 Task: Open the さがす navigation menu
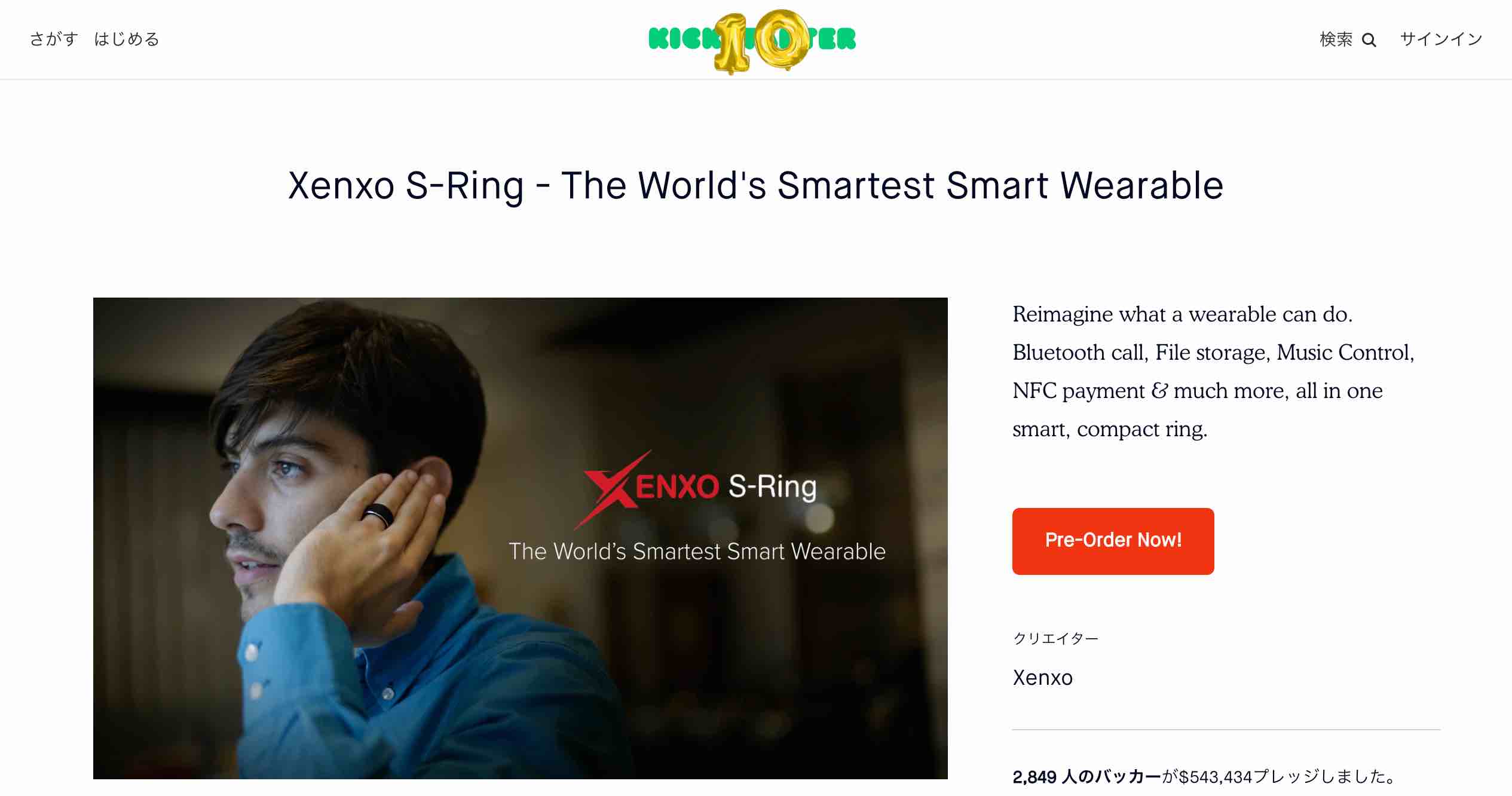[54, 39]
